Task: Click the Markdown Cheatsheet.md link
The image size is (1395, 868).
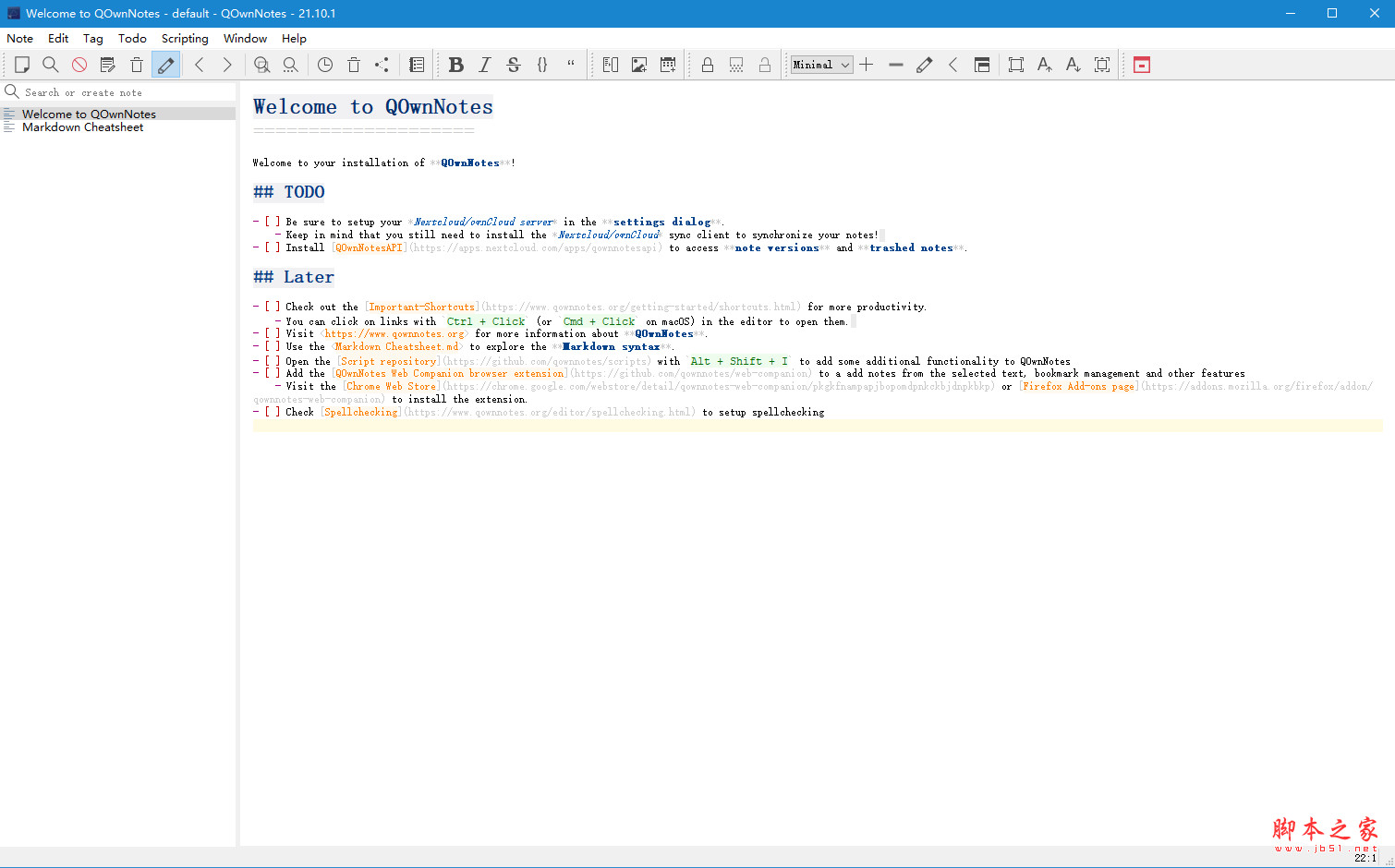Action: pos(396,347)
